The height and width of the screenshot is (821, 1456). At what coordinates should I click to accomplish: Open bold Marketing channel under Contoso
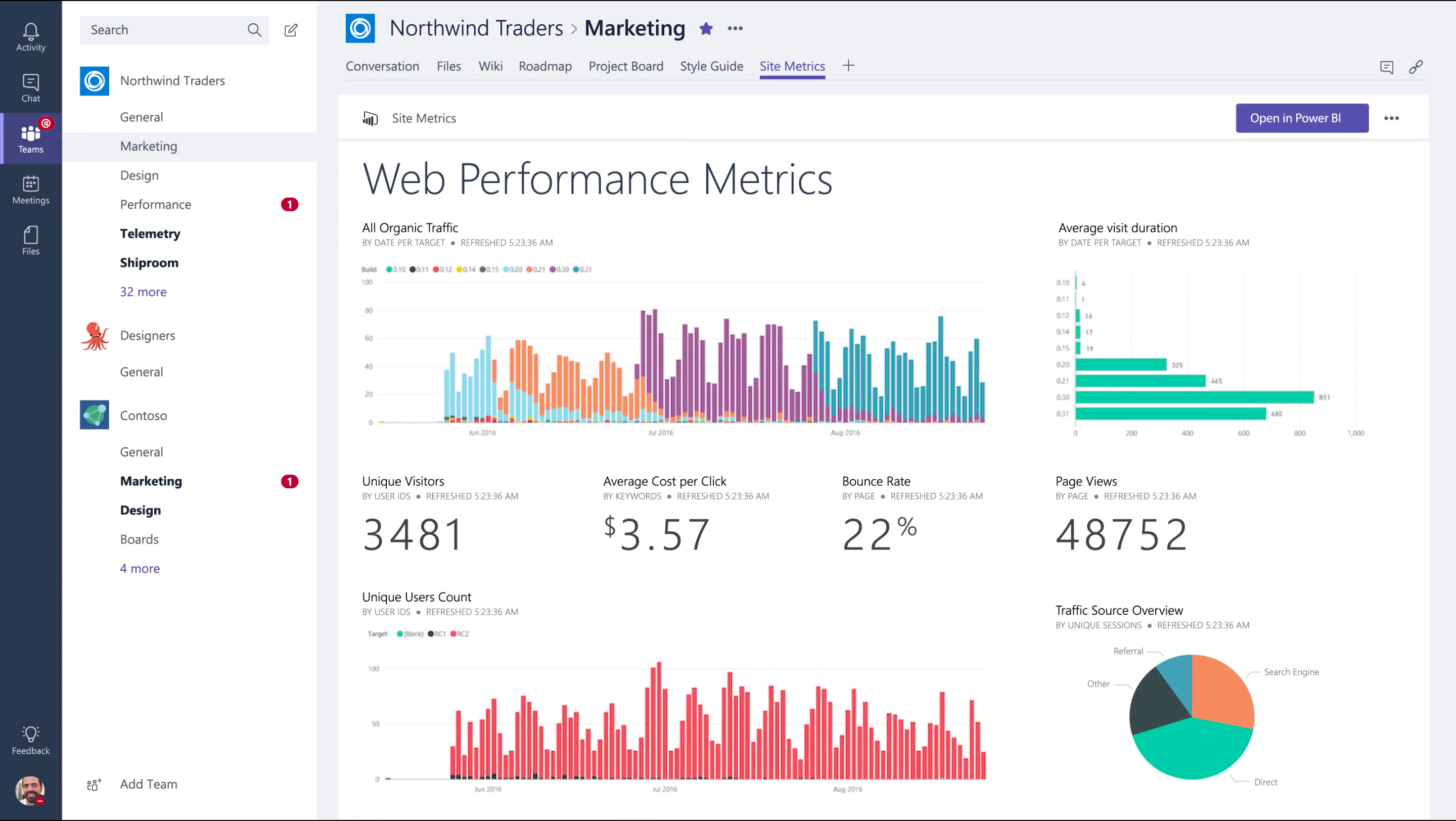click(151, 481)
